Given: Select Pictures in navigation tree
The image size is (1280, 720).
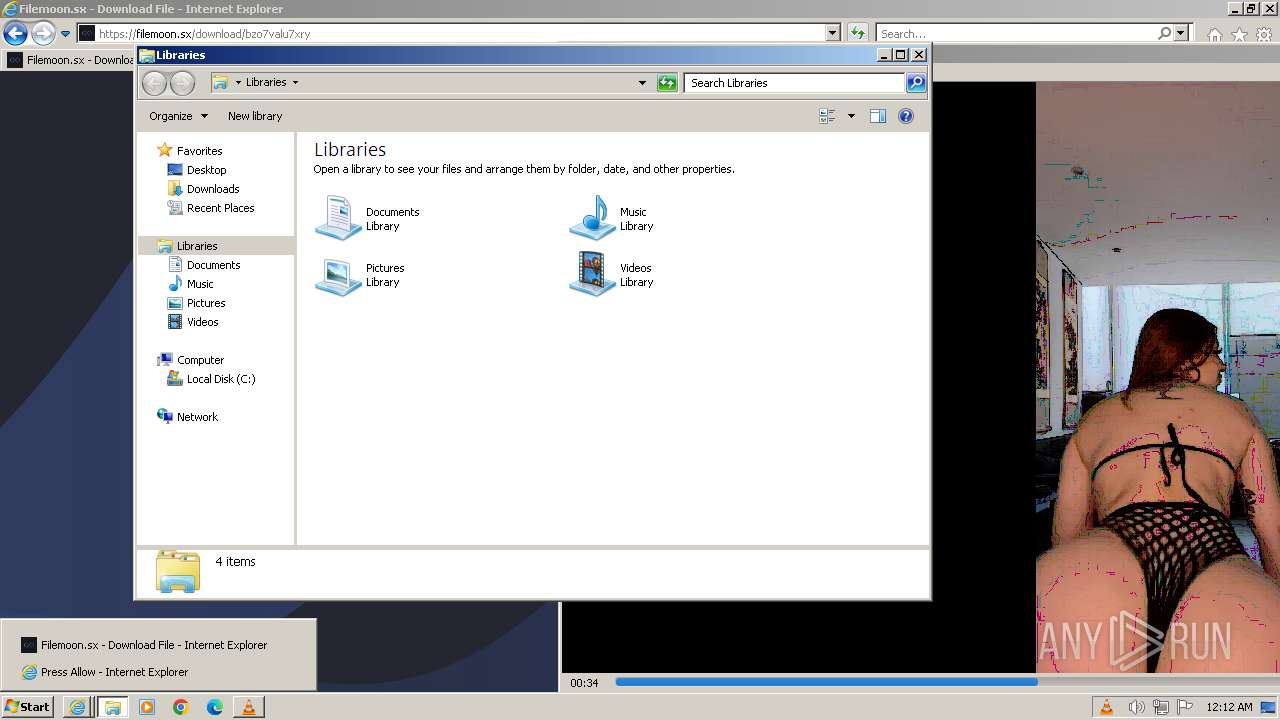Looking at the screenshot, I should (206, 303).
